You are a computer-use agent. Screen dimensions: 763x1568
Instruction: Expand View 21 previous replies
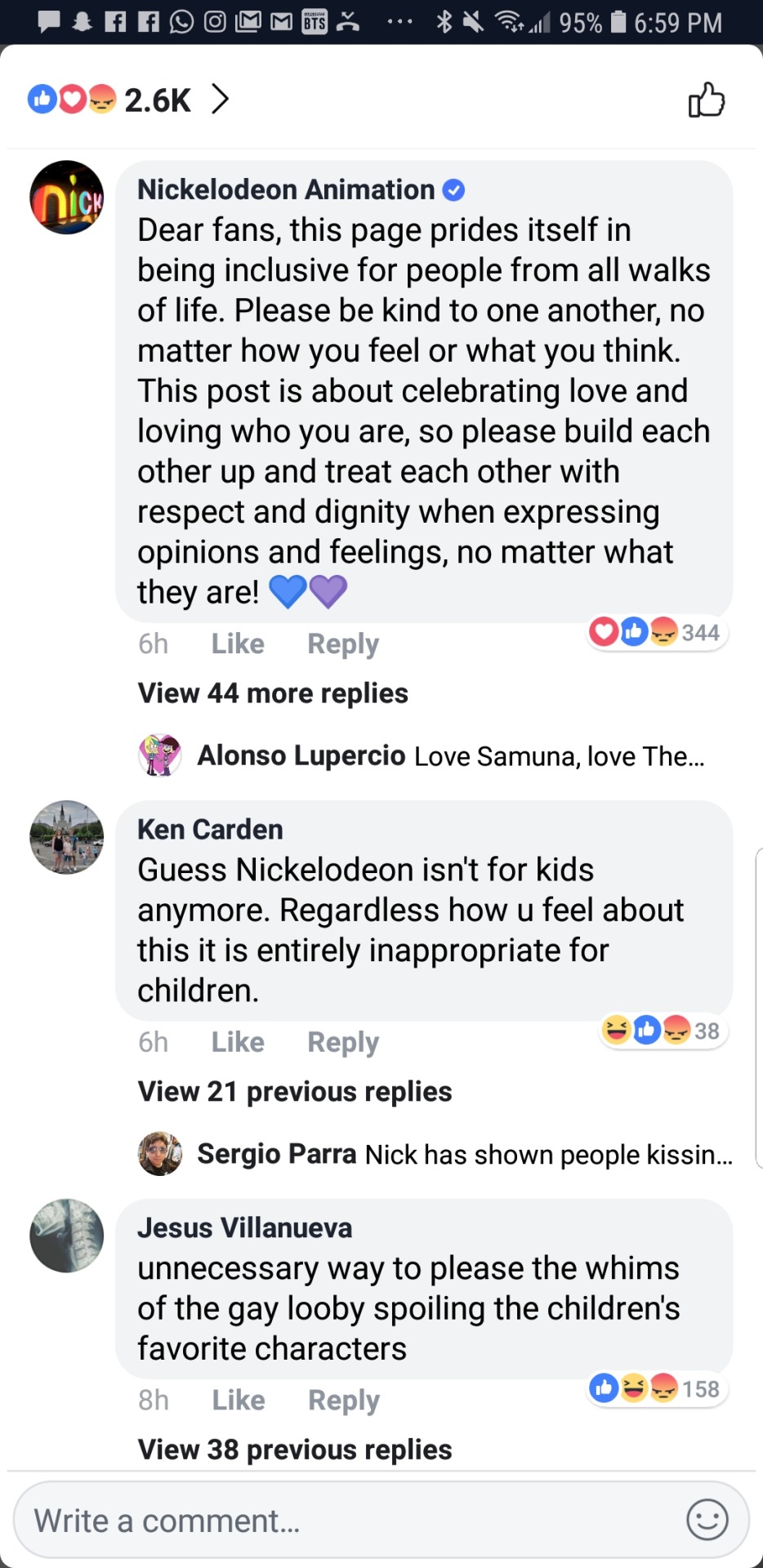(295, 1092)
